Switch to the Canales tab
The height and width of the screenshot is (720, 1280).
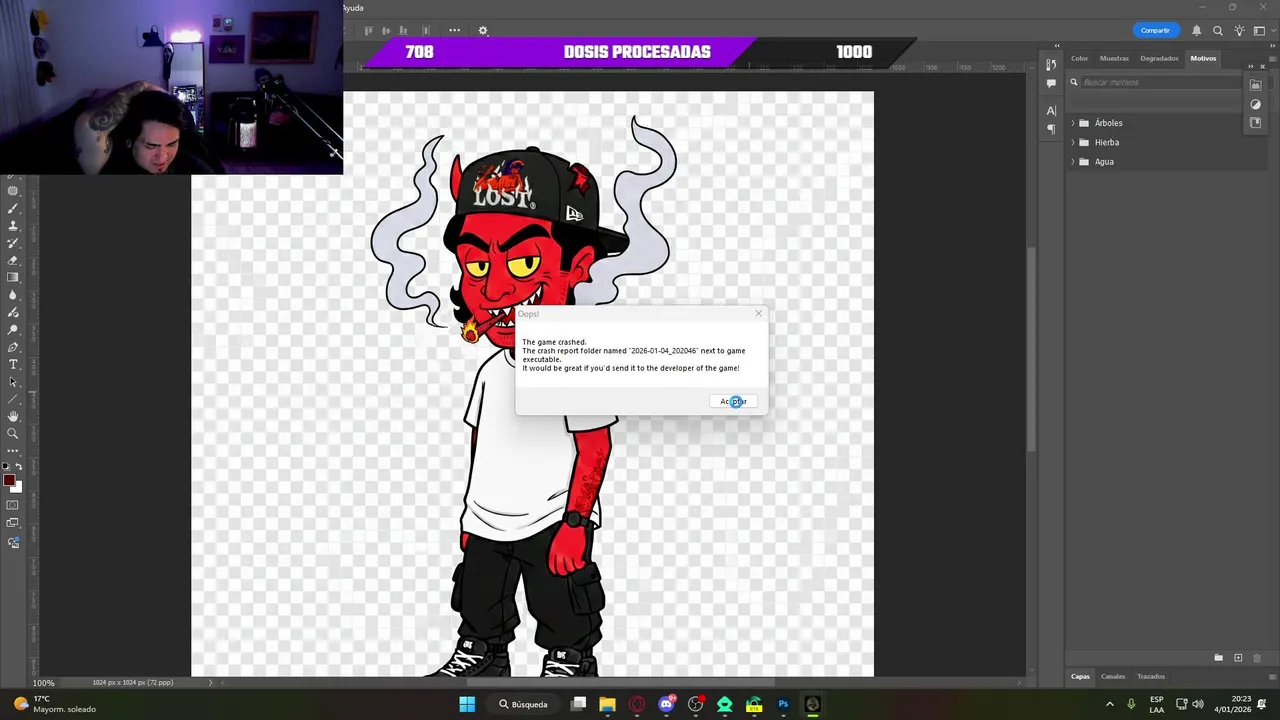(1113, 677)
